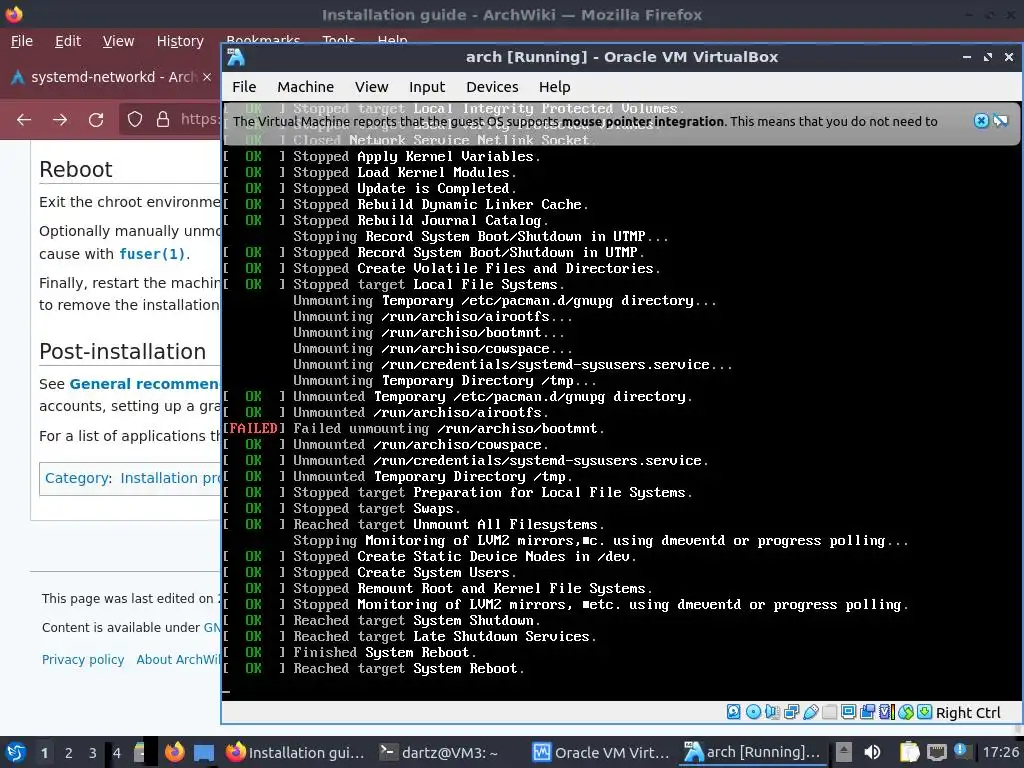This screenshot has height=768, width=1024.
Task: Open the General recommendations link
Action: coord(144,384)
